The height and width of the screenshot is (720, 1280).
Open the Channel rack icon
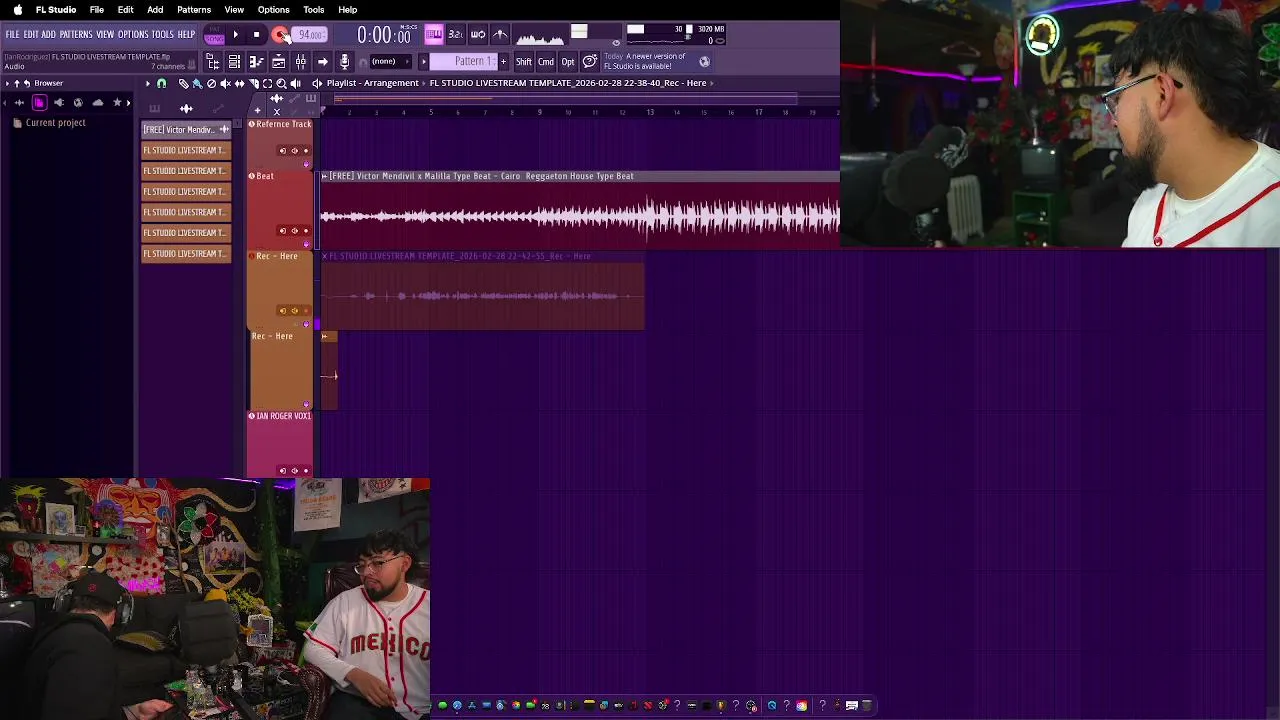click(234, 62)
